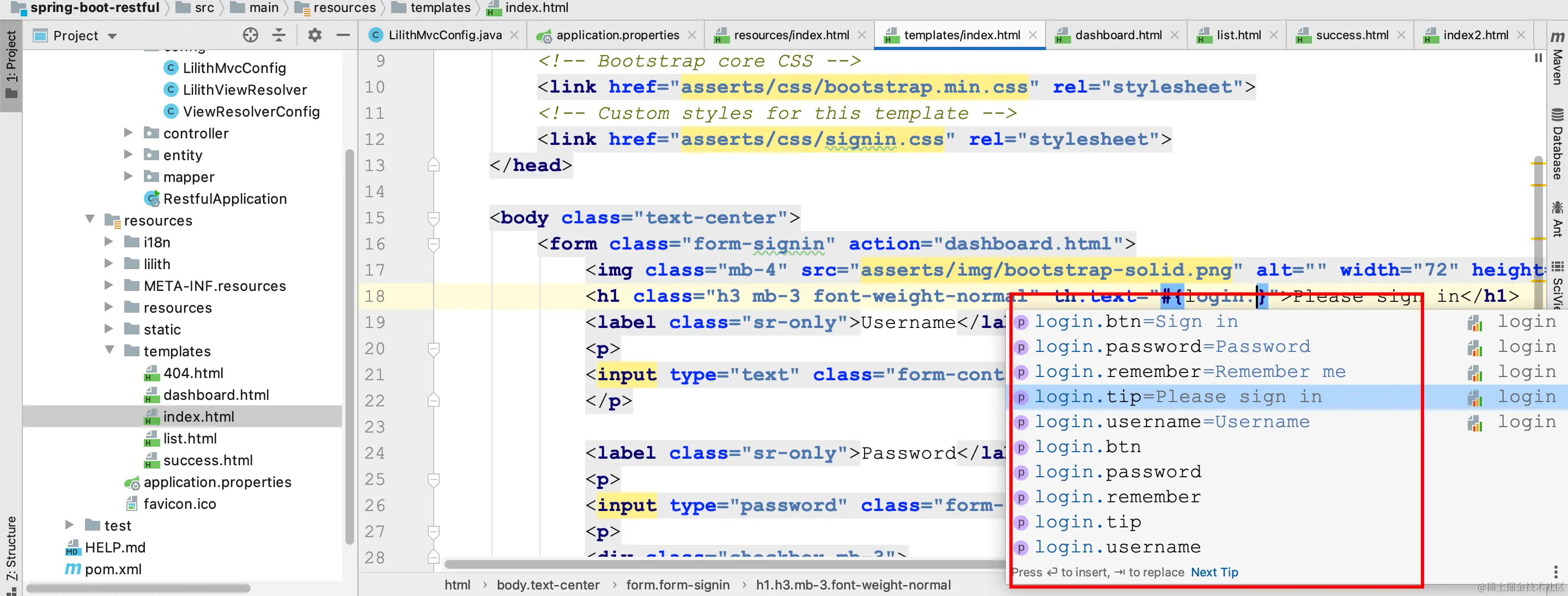Image resolution: width=1568 pixels, height=596 pixels.
Task: Toggle the fold marker at the closing head tag
Action: pyautogui.click(x=433, y=166)
